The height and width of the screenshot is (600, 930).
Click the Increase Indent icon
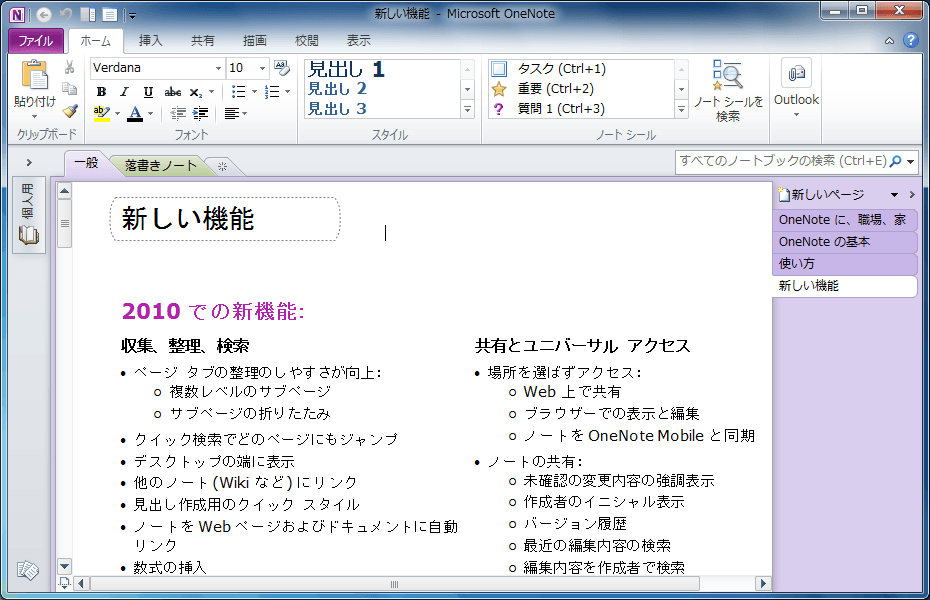[200, 113]
